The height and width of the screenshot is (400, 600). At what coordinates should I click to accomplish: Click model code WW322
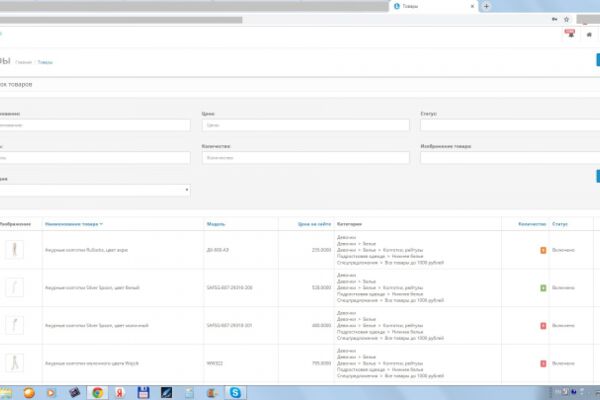[x=215, y=363]
